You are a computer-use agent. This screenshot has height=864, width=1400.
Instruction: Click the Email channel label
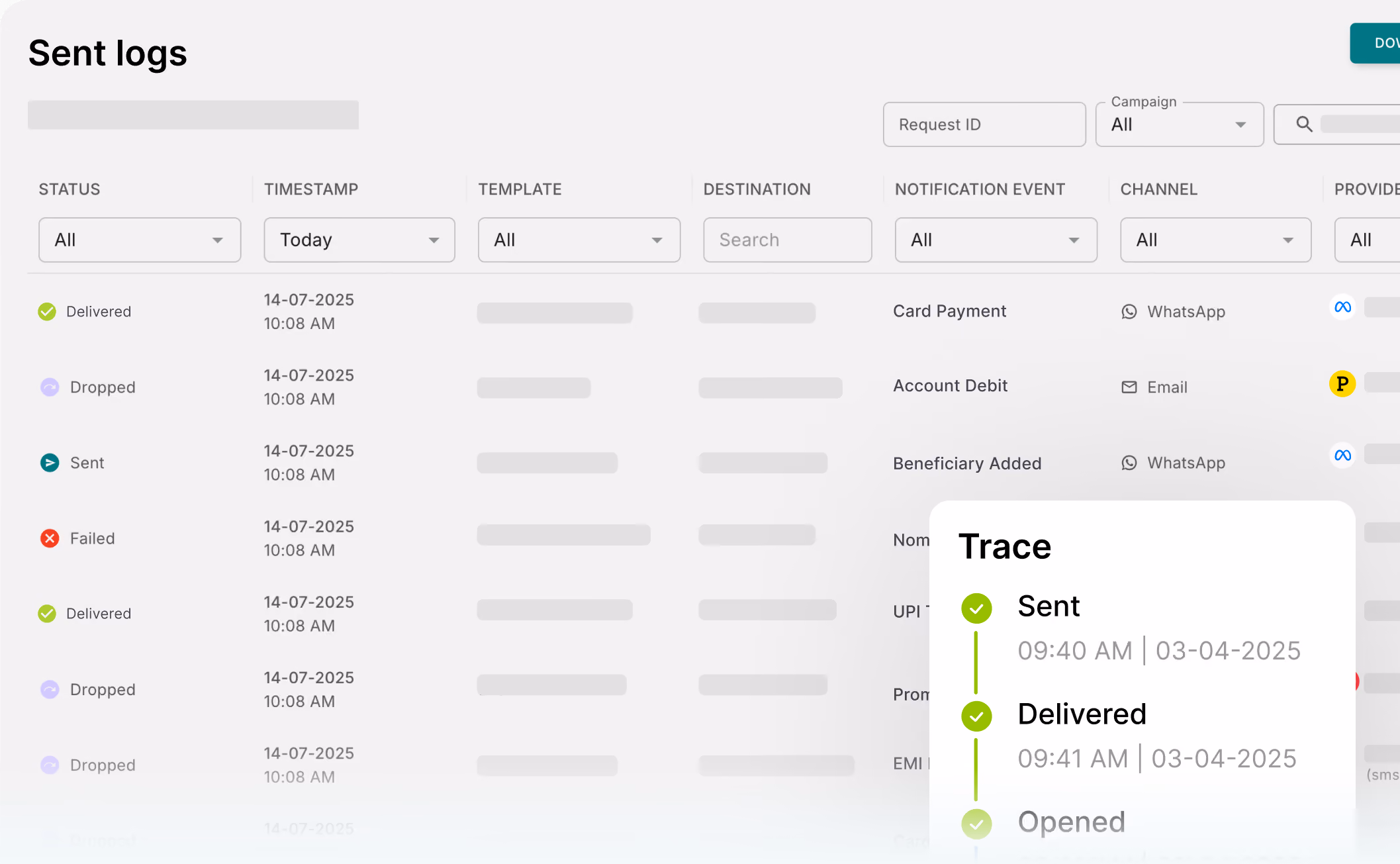click(1167, 387)
